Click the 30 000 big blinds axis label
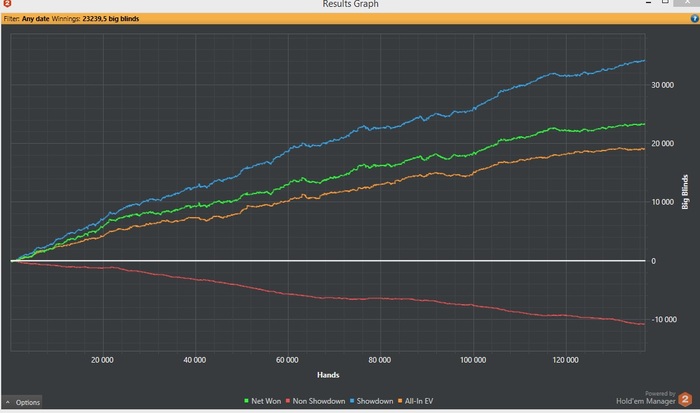 pyautogui.click(x=662, y=85)
